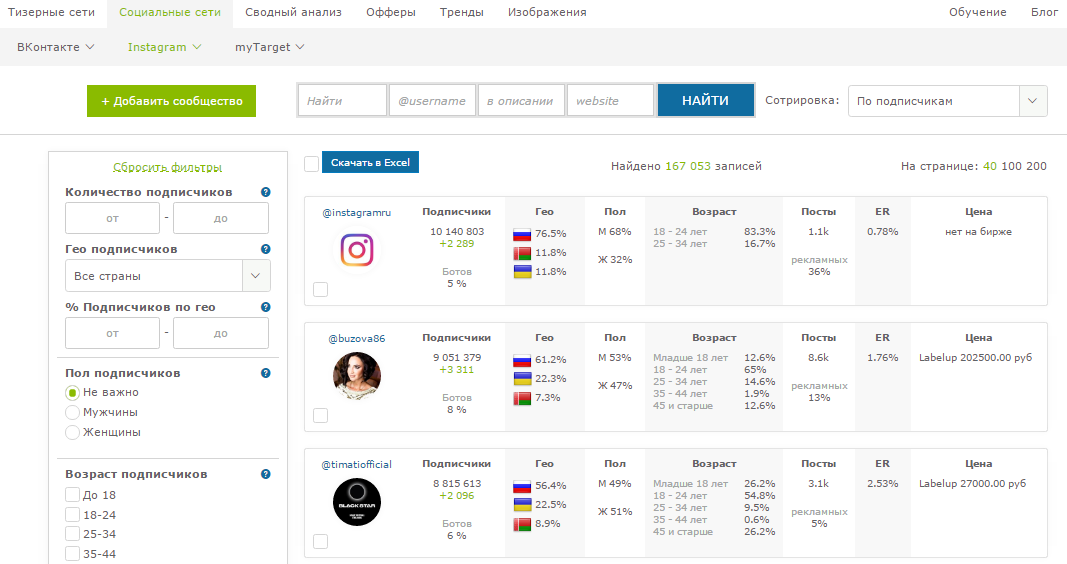Click the help icon for Гео подписчиков
The height and width of the screenshot is (564, 1067).
point(265,250)
